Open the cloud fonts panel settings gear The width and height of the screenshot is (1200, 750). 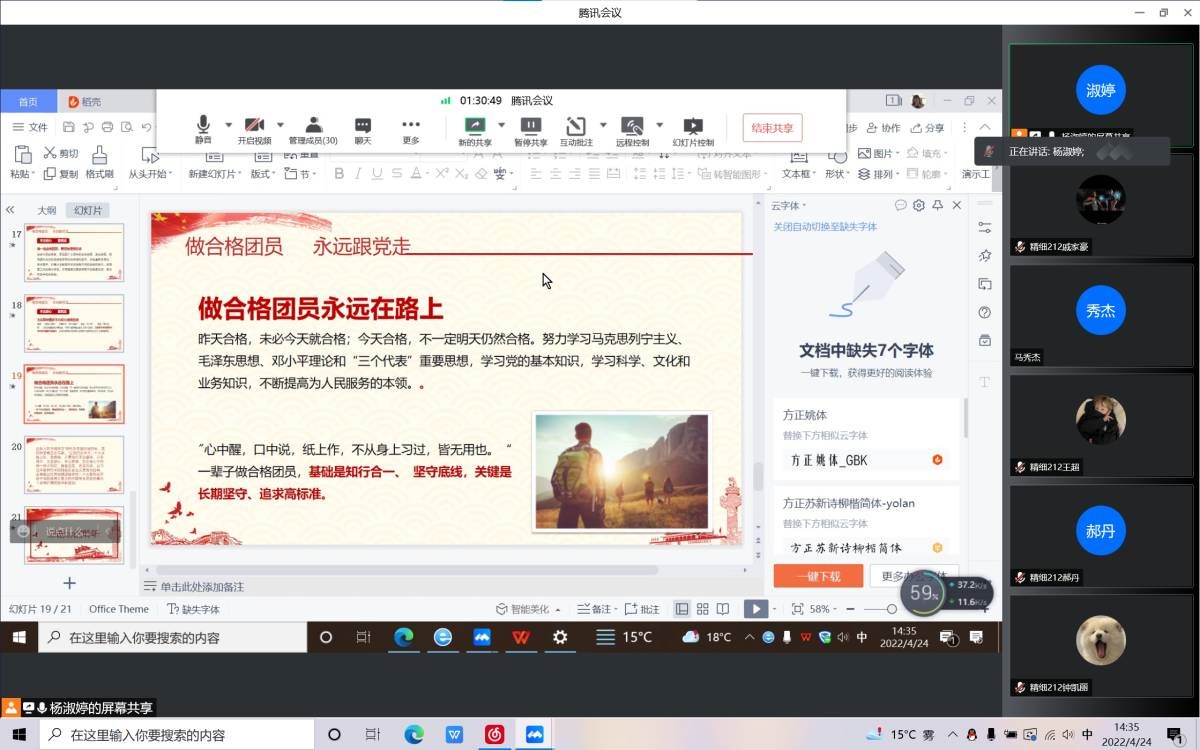919,205
